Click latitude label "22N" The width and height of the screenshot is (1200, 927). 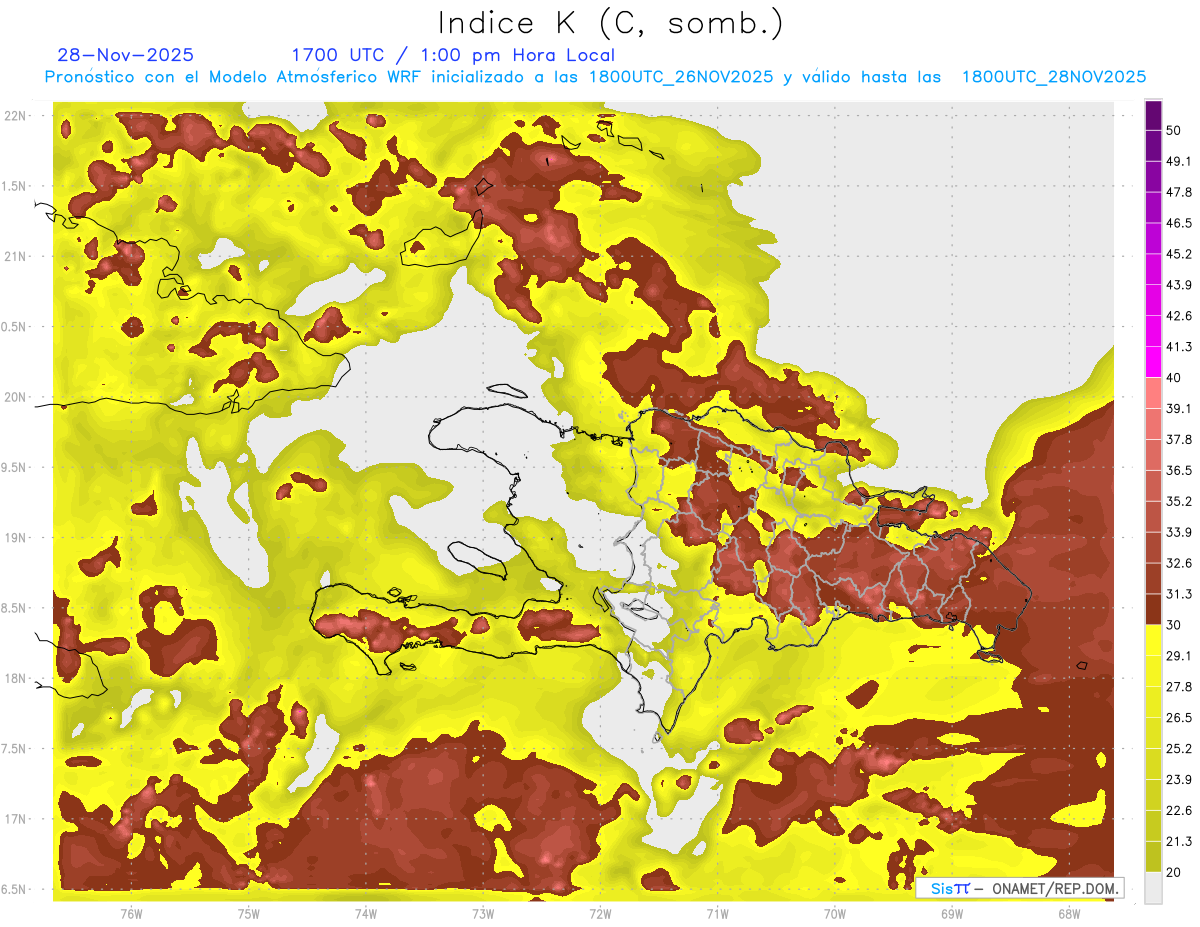(15, 116)
